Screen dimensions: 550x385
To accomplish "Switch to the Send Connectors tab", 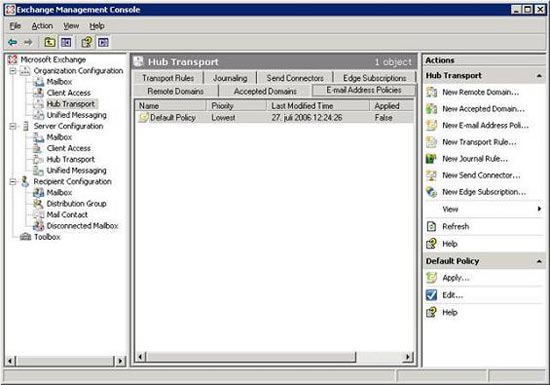I will [295, 78].
